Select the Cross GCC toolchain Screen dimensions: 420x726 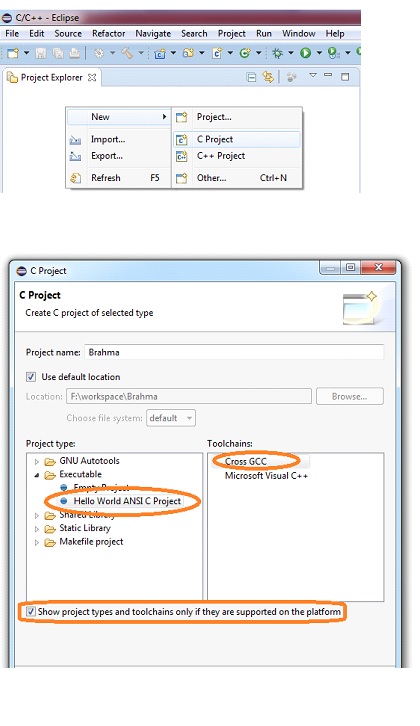[x=246, y=461]
